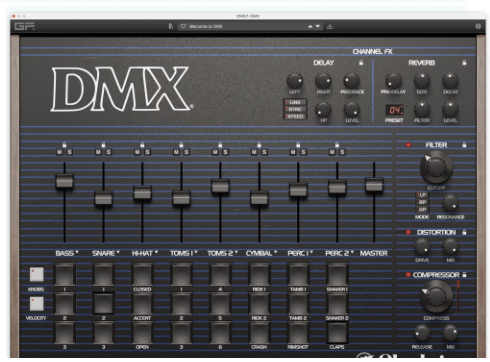
Task: Mute the Hi-Hat channel
Action: point(137,152)
